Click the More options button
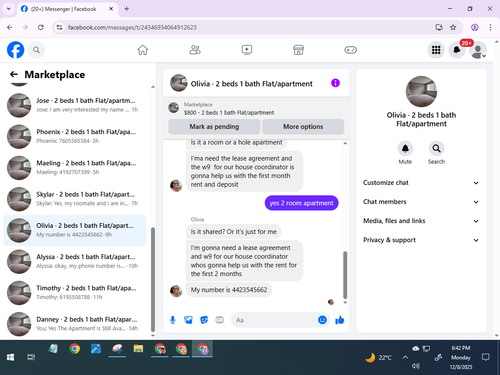500x375 pixels. pos(303,127)
